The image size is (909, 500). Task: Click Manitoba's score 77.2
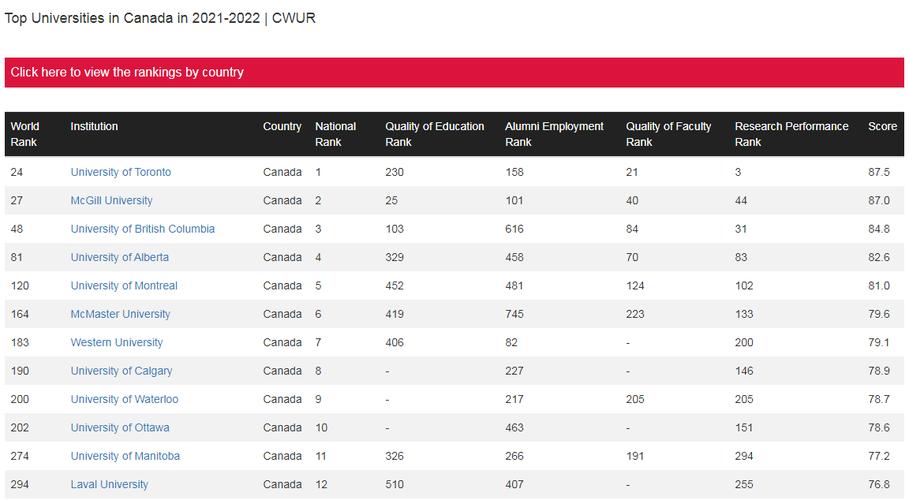879,456
